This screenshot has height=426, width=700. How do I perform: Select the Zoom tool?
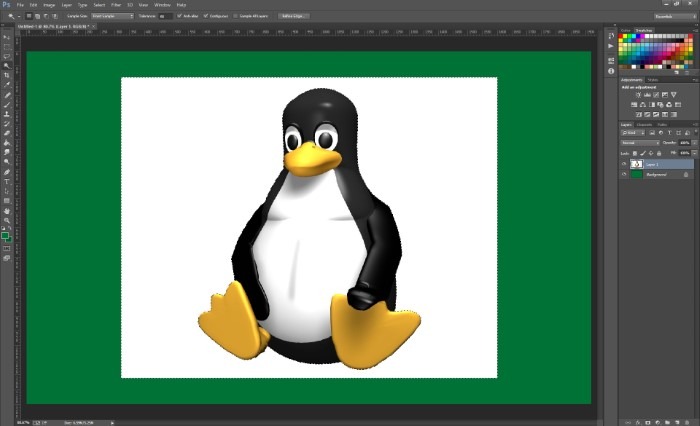tap(7, 221)
